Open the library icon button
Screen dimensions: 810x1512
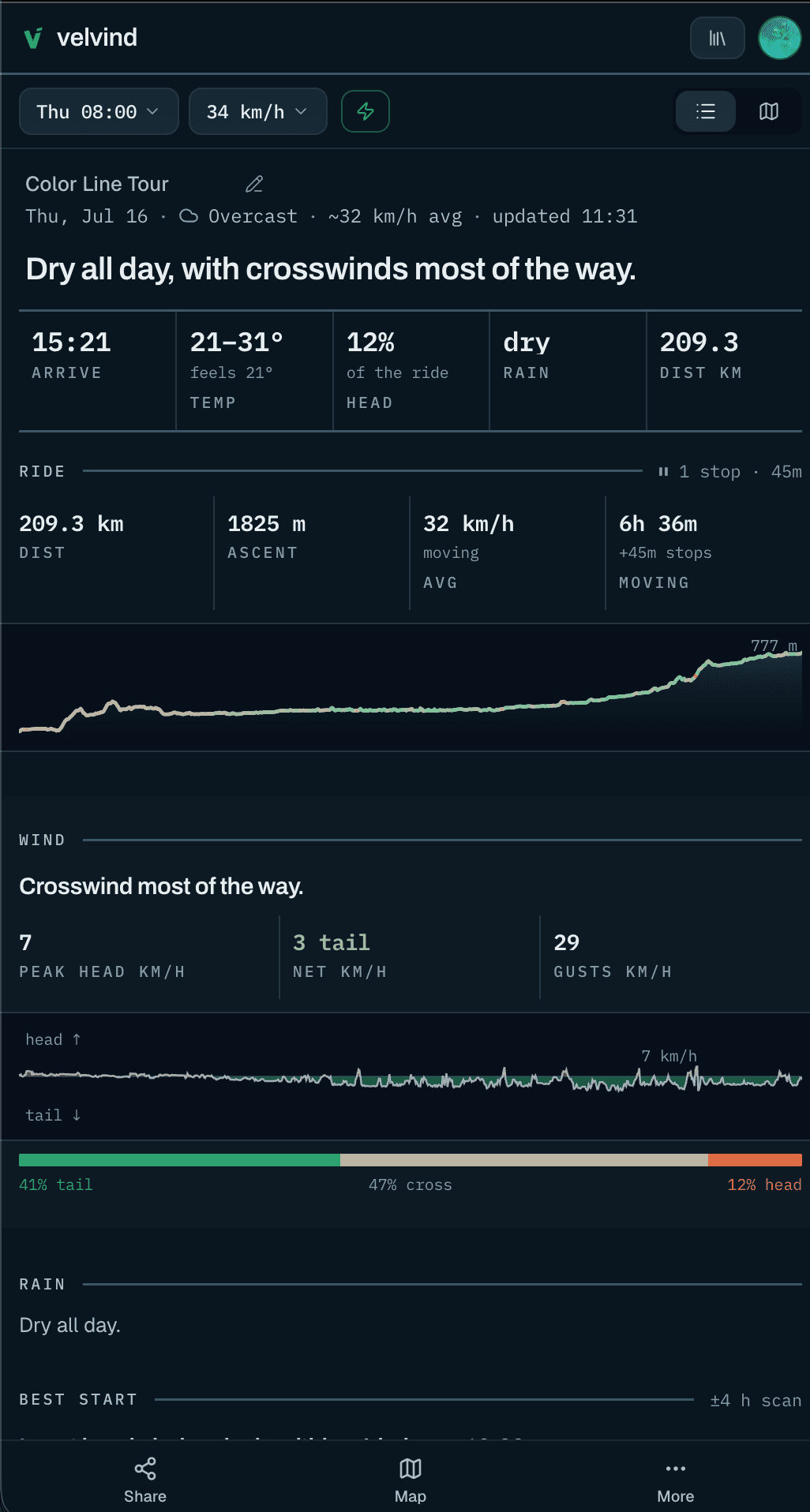[717, 38]
